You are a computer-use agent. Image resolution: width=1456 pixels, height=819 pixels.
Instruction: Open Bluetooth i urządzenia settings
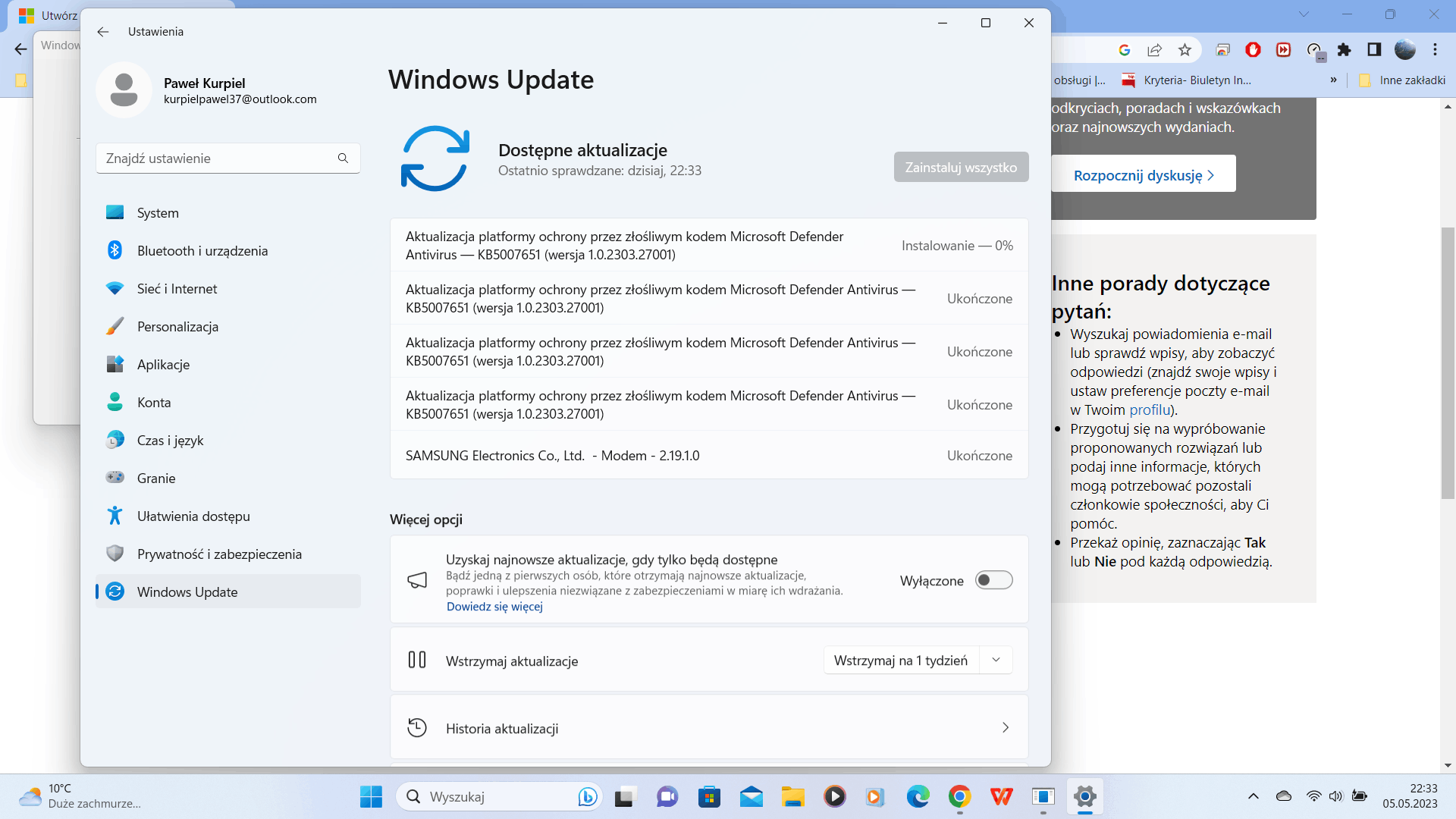[202, 251]
